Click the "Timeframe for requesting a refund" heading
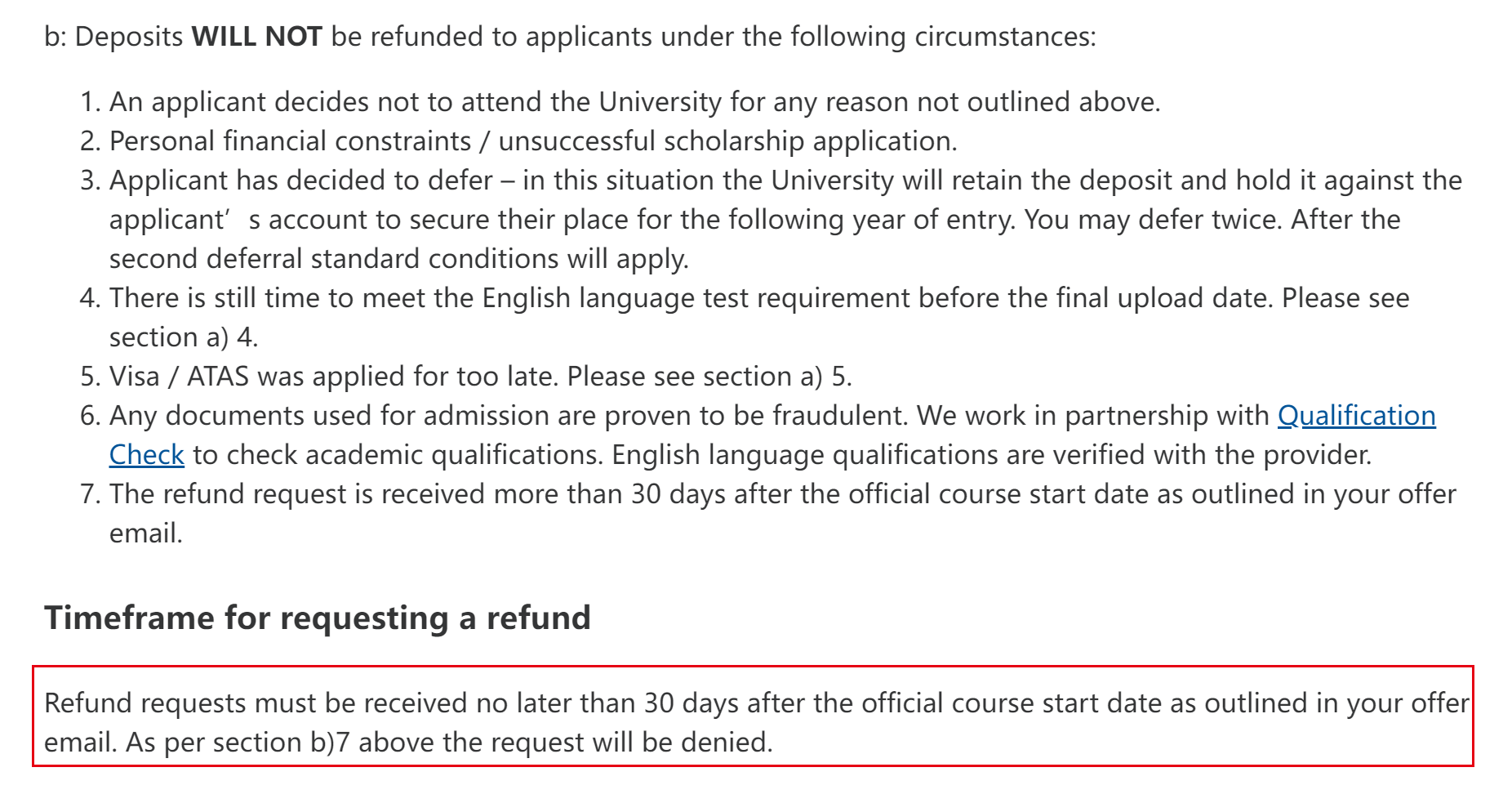The image size is (1512, 812). pyautogui.click(x=317, y=618)
